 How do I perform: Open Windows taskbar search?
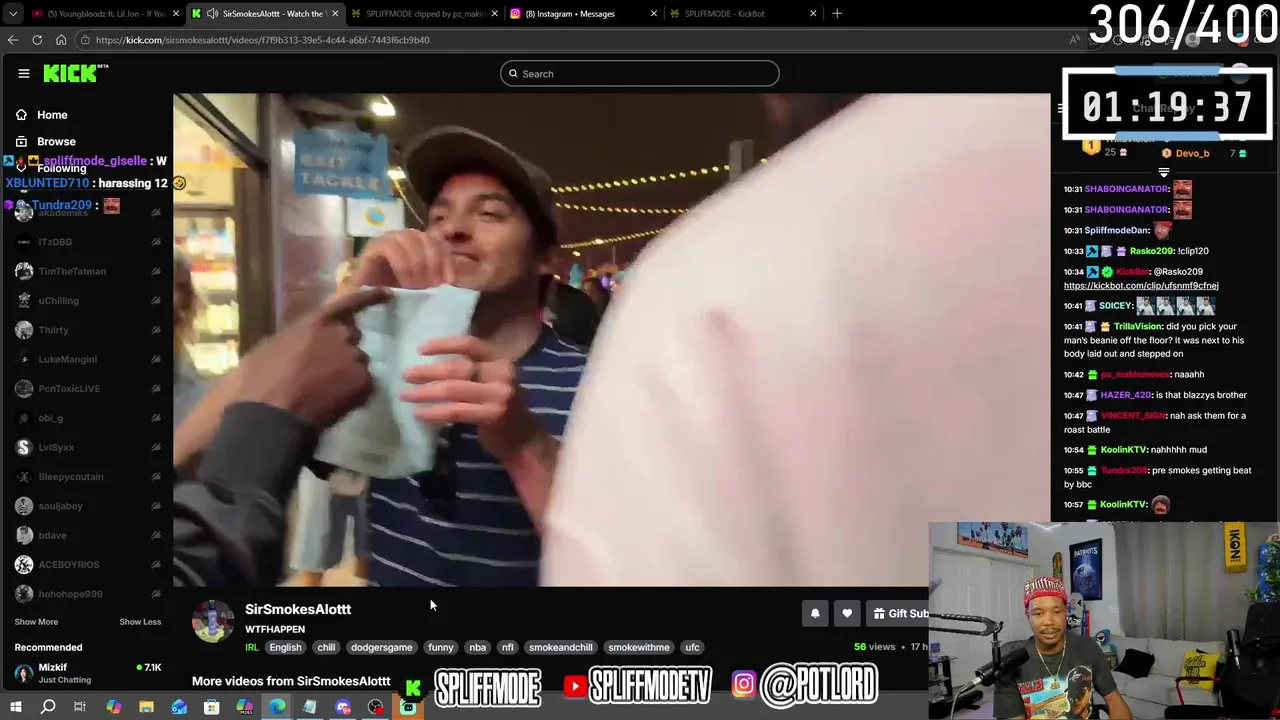click(x=47, y=707)
